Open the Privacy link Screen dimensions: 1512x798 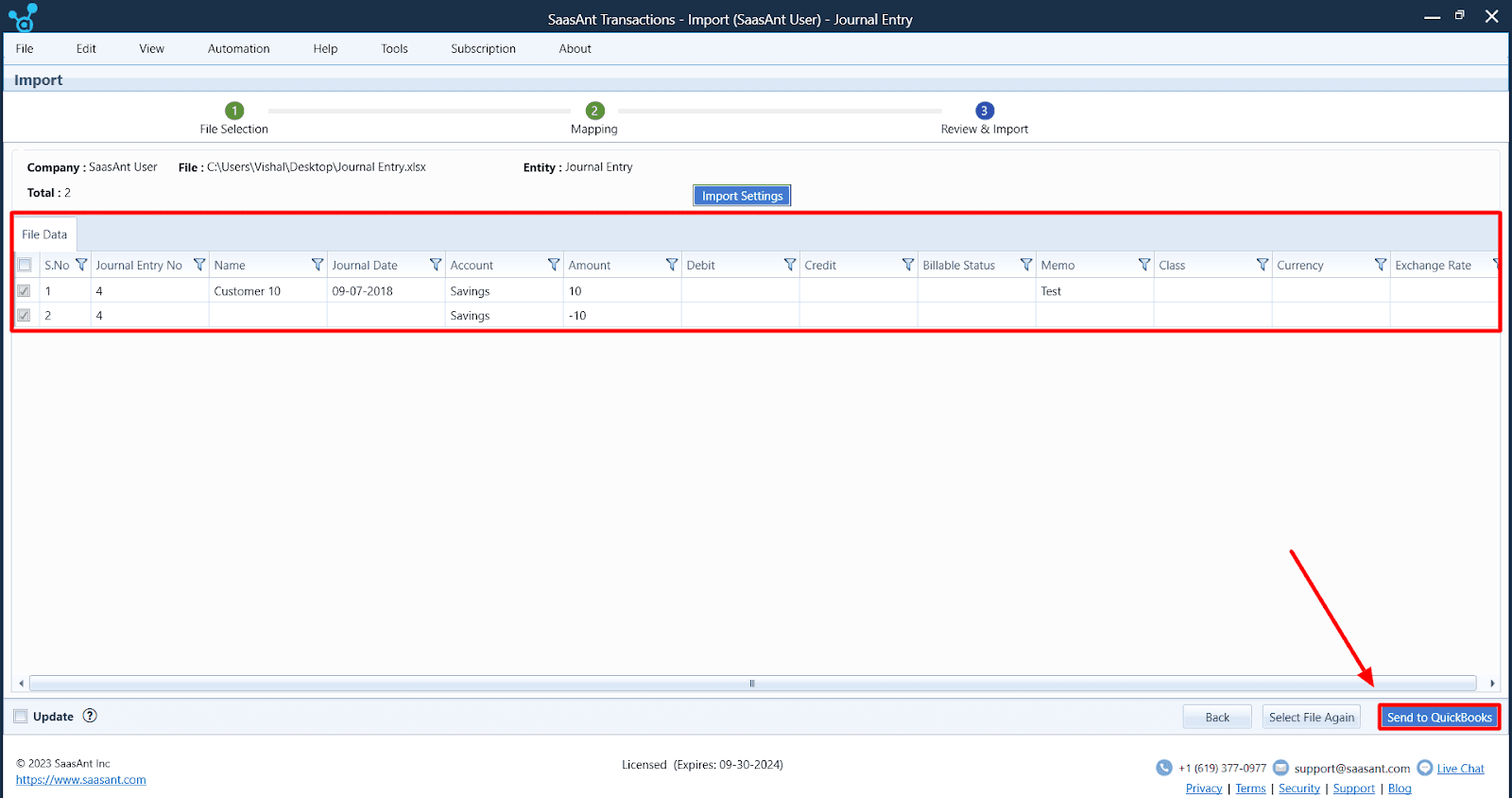pos(1204,789)
